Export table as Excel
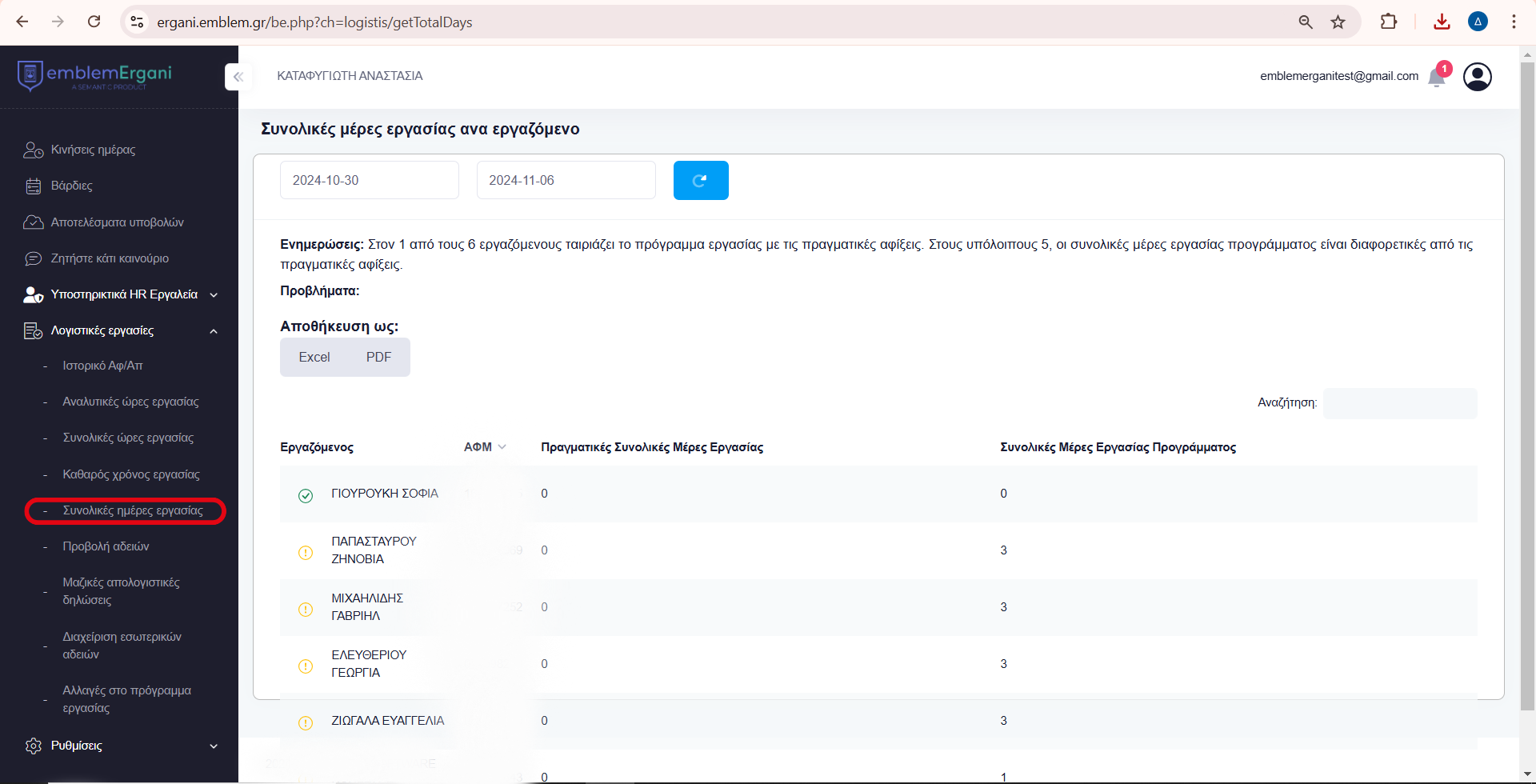This screenshot has width=1536, height=784. tap(314, 357)
